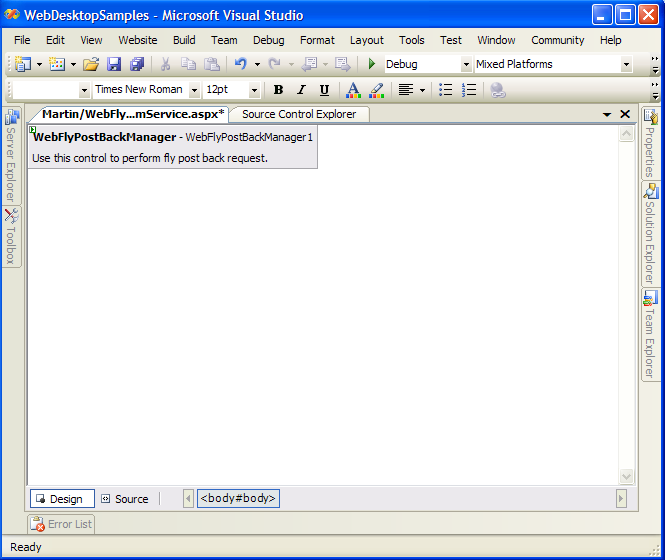Image resolution: width=665 pixels, height=560 pixels.
Task: Click the Save floppy disk icon
Action: click(114, 64)
